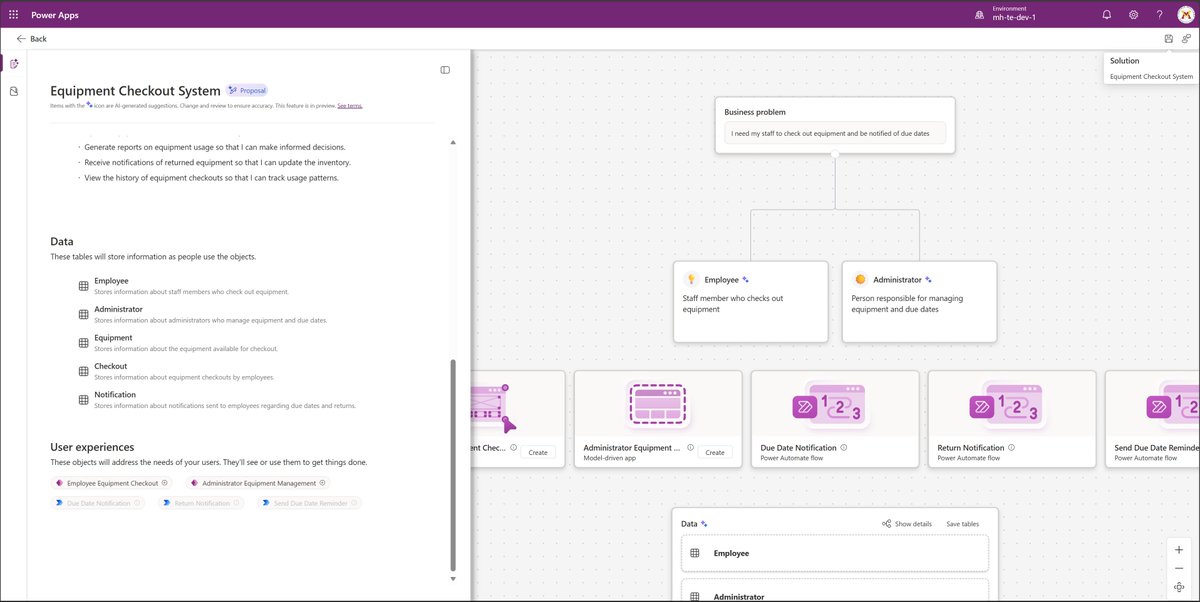Click info icon on Due Date Notification card
Viewport: 1200px width, 602px height.
point(844,448)
